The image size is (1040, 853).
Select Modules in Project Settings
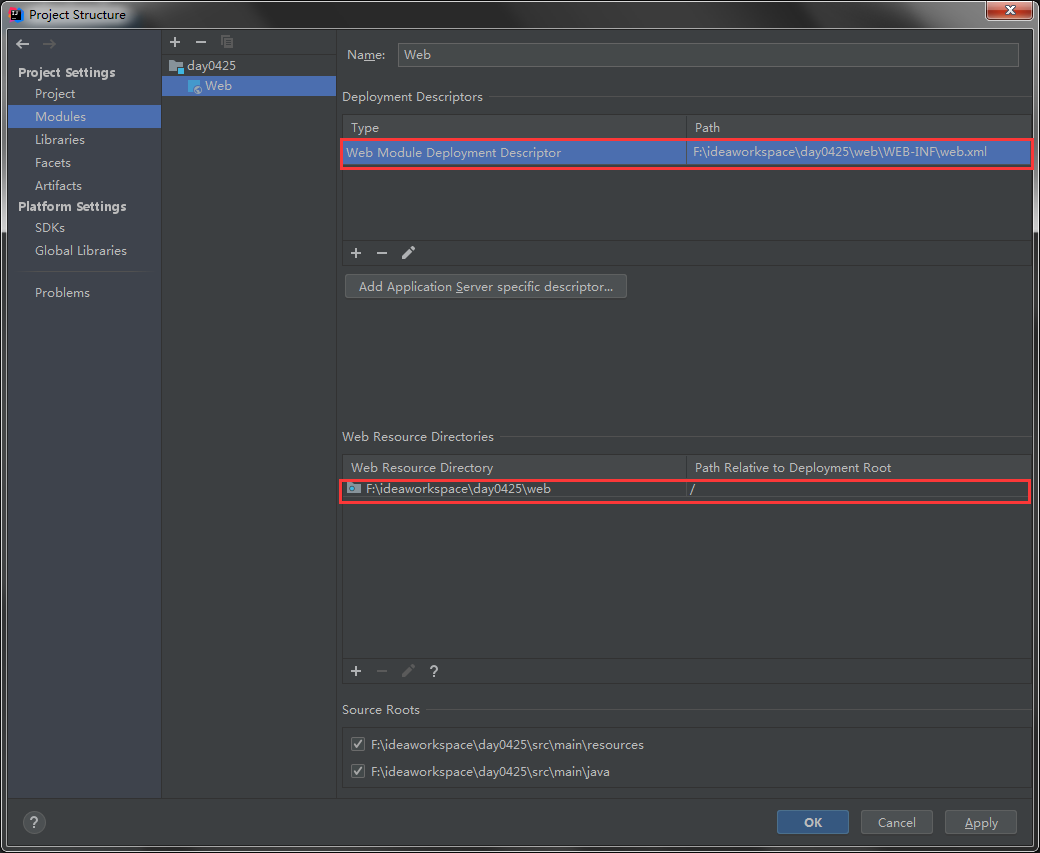(x=84, y=116)
